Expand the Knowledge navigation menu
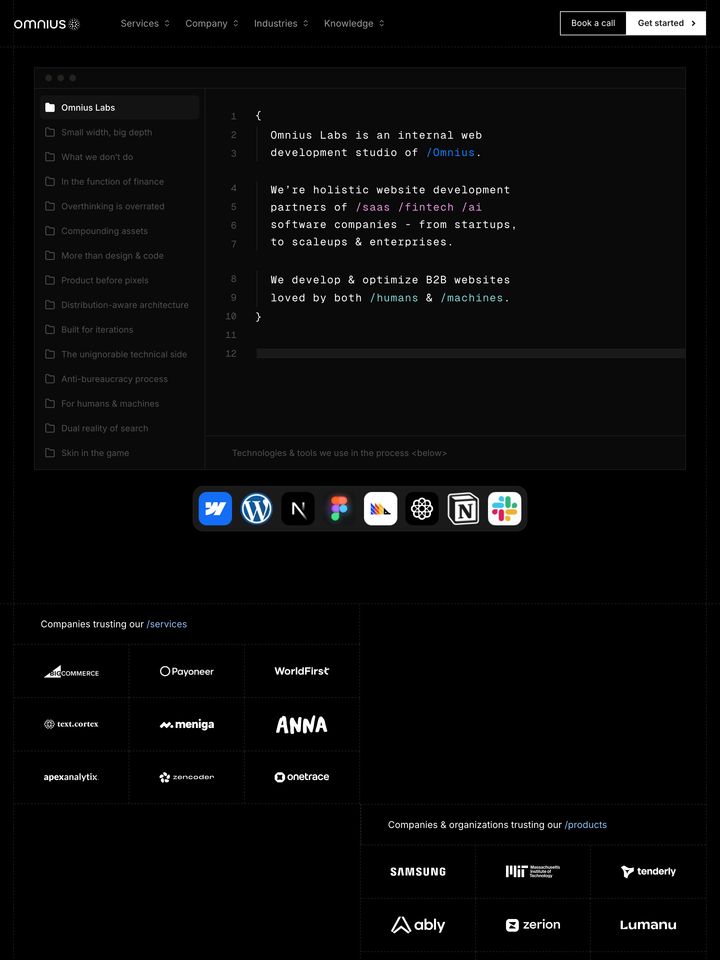 pos(354,23)
